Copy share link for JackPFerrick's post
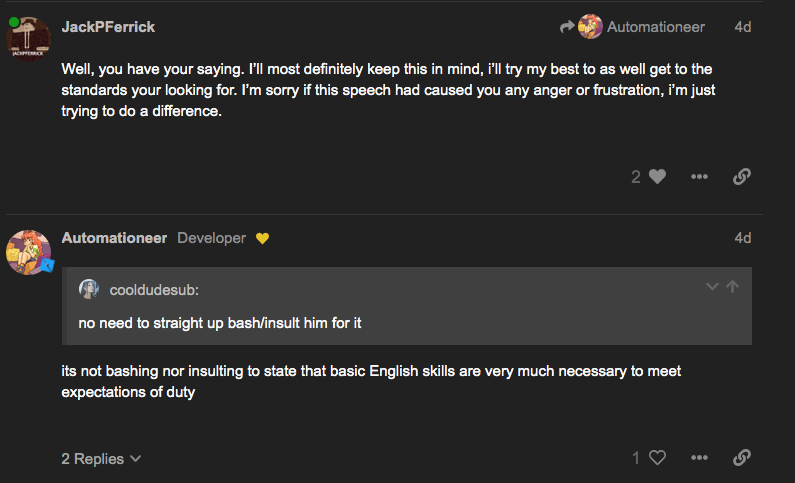 click(x=741, y=177)
